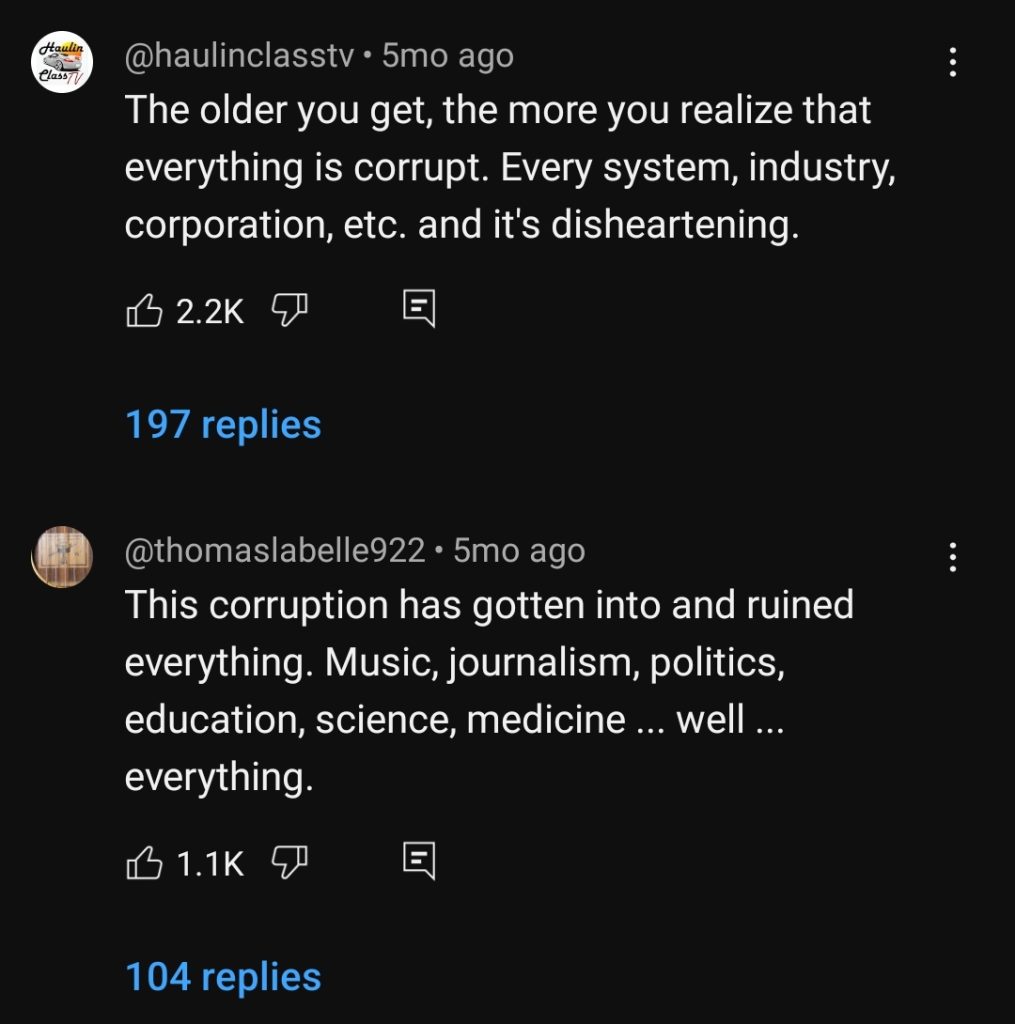This screenshot has width=1015, height=1024.
Task: Visit the @thomaslabelle922 channel via username
Action: point(275,550)
